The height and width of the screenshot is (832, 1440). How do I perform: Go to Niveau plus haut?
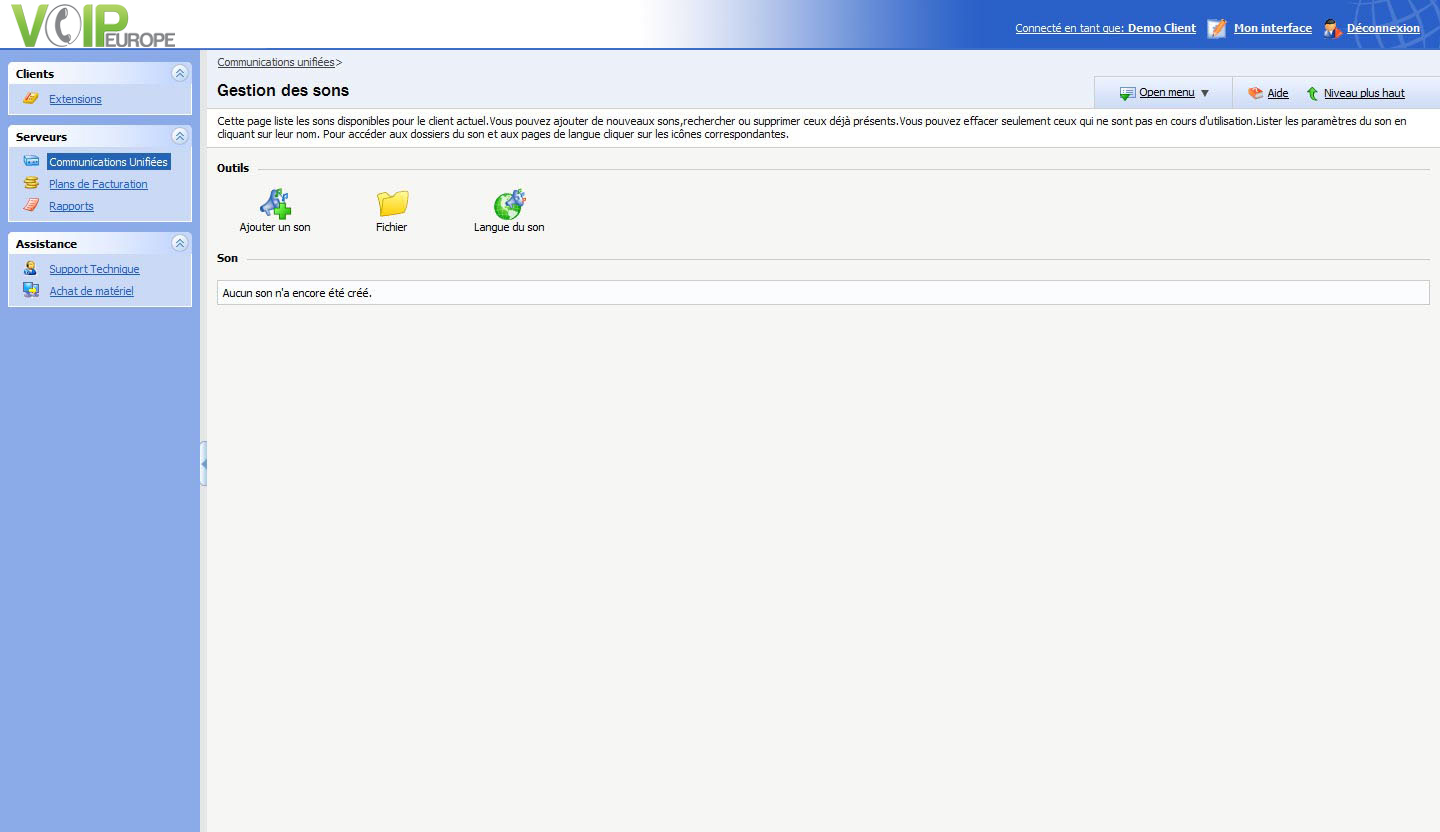point(1363,93)
